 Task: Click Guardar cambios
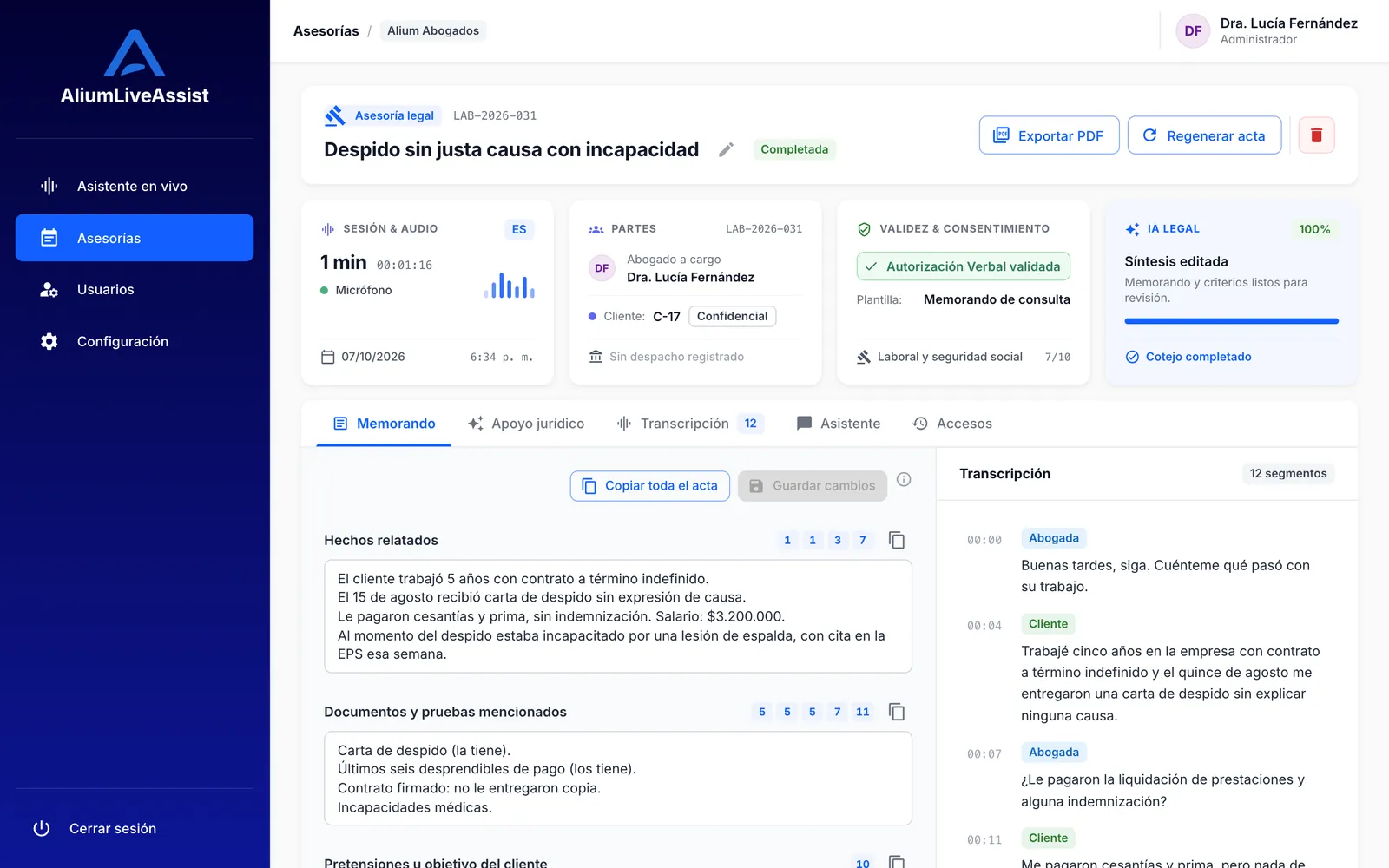coord(813,486)
